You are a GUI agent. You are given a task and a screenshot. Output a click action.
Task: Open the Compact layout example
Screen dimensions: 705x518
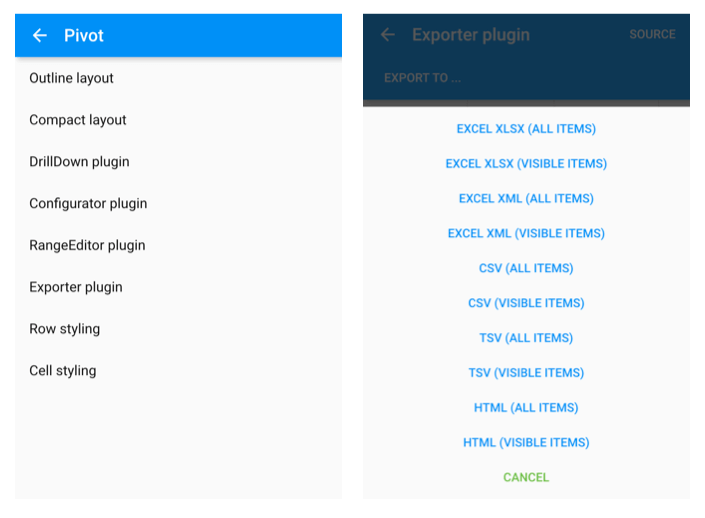pos(178,120)
